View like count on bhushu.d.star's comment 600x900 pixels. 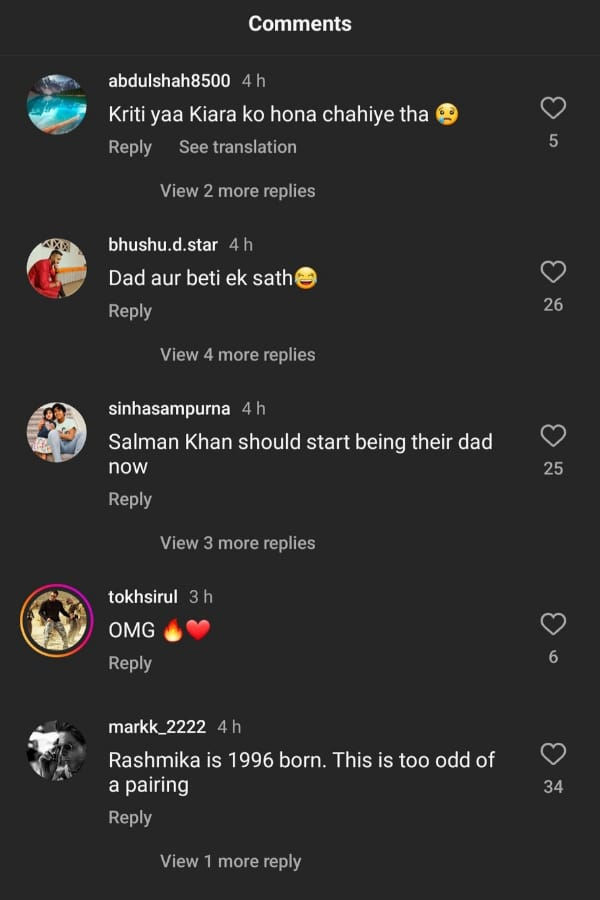(x=553, y=304)
